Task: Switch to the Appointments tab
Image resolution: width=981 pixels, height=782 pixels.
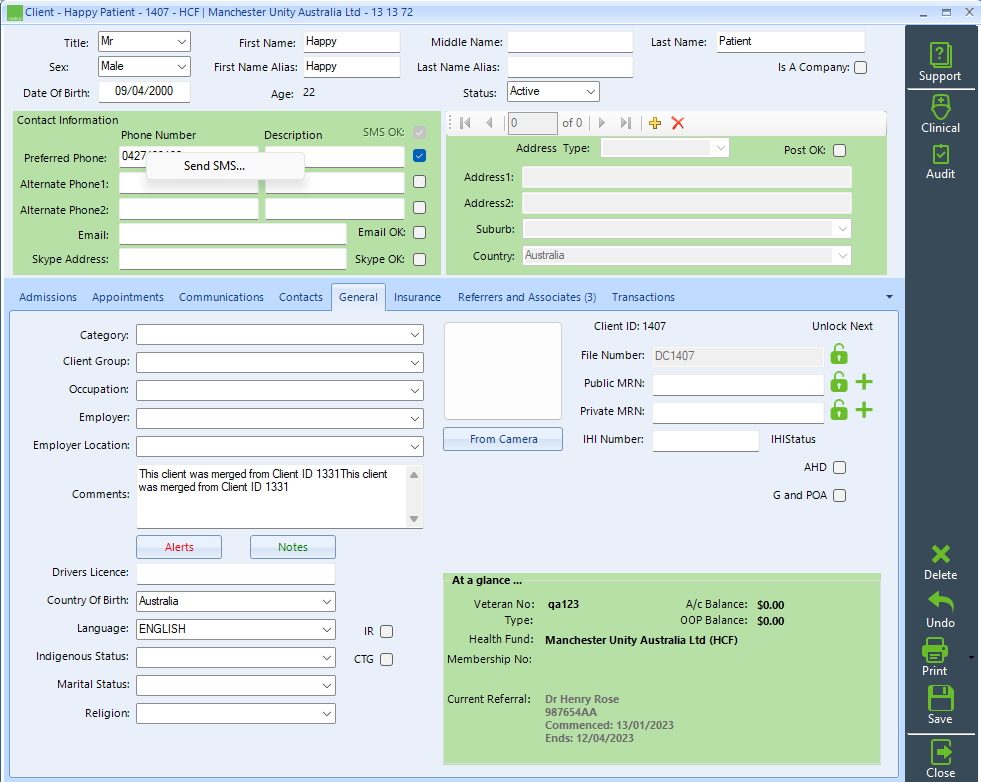Action: (x=128, y=297)
